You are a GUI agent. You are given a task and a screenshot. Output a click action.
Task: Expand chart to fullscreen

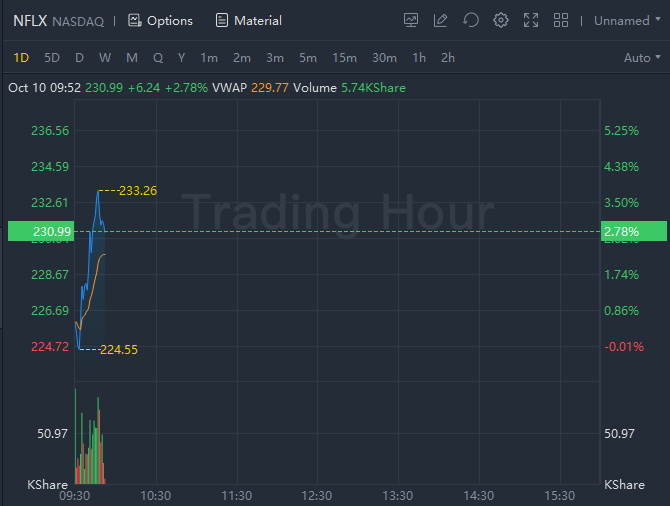click(531, 20)
